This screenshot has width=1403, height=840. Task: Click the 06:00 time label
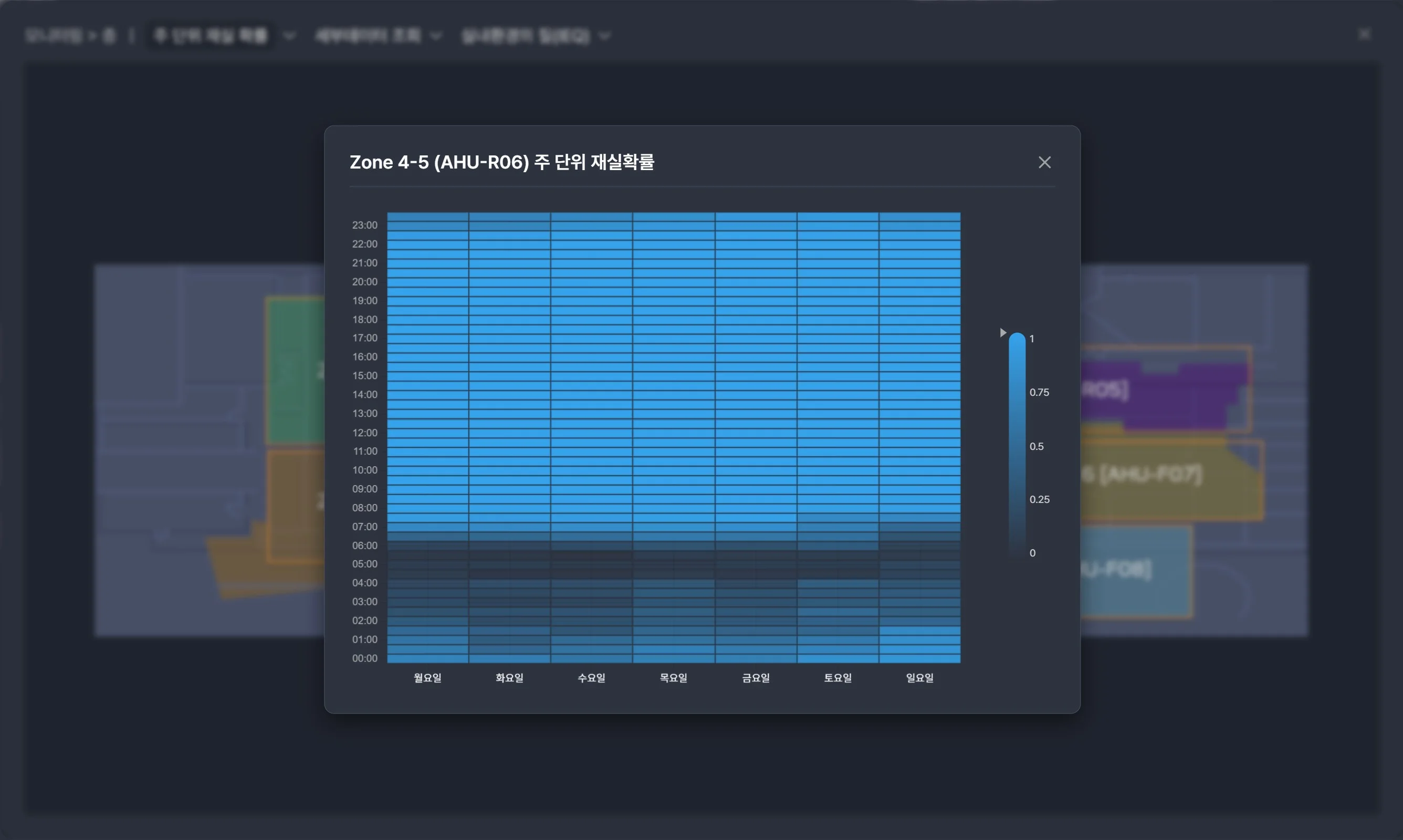click(364, 545)
